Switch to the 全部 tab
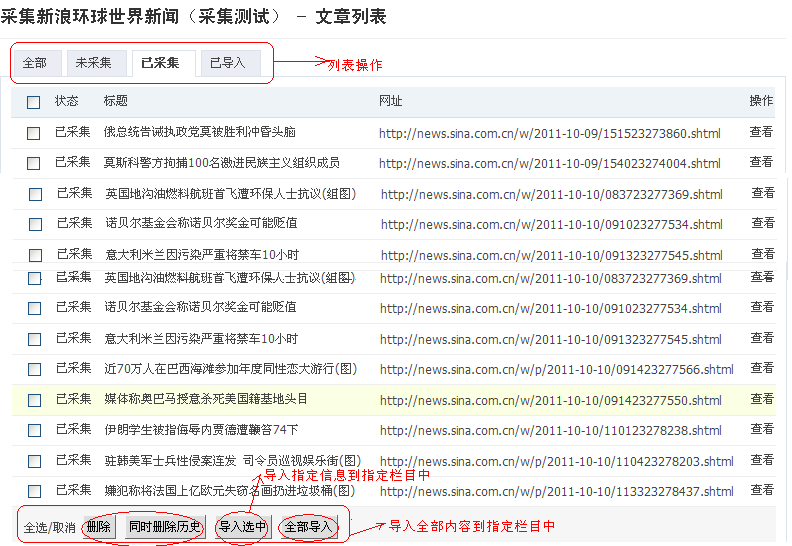This screenshot has height=546, width=792. click(x=35, y=63)
